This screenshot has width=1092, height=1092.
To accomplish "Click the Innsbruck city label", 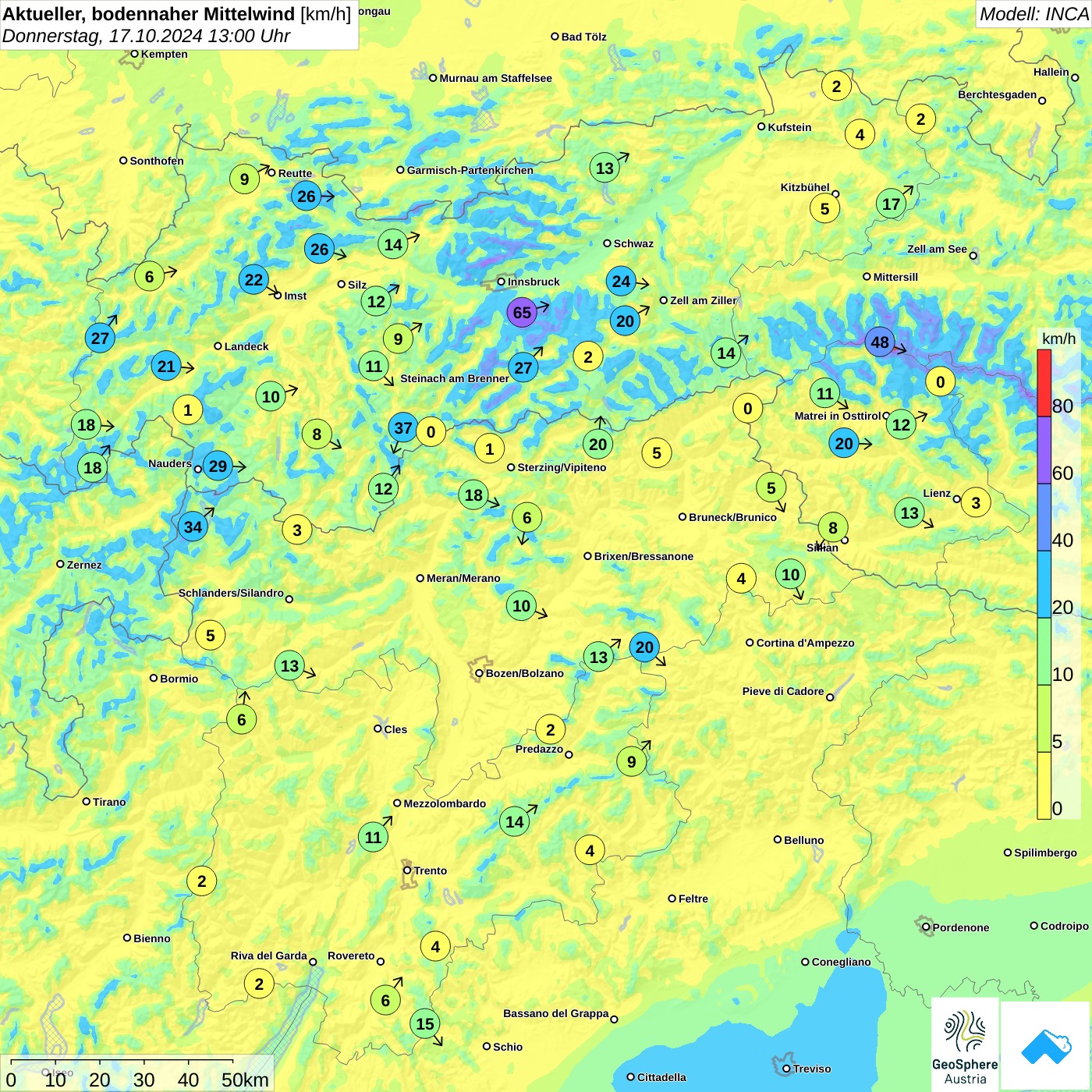I will (x=534, y=282).
